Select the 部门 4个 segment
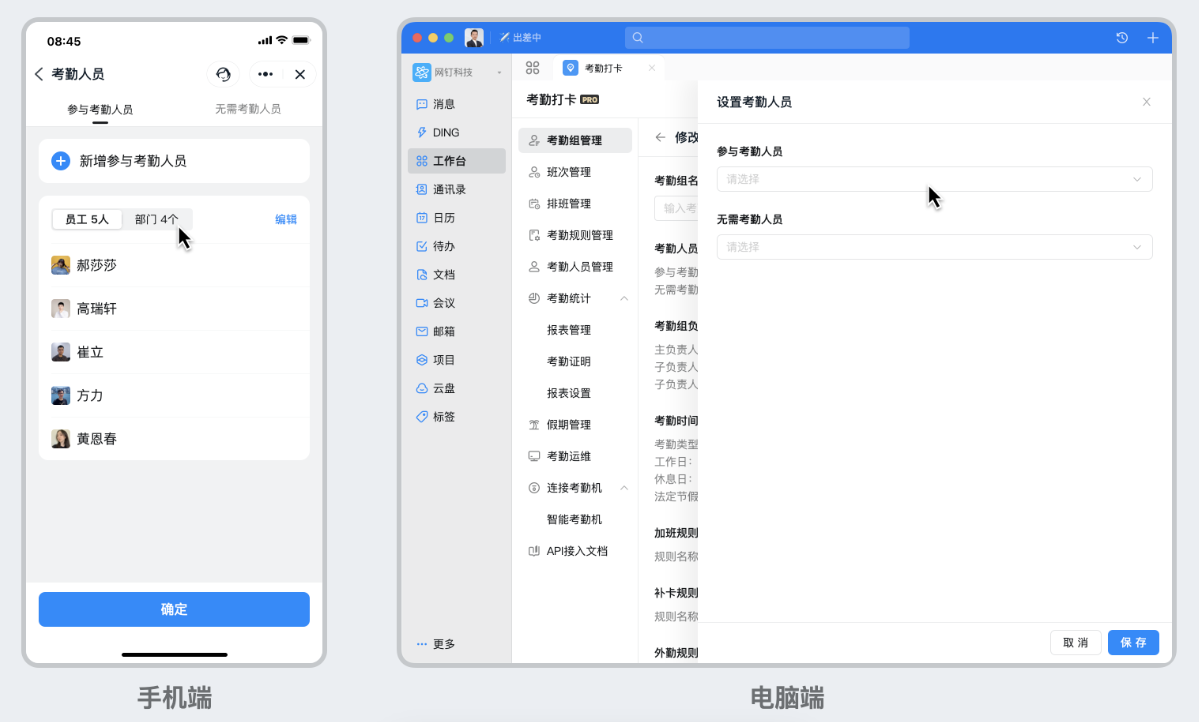Viewport: 1199px width, 722px height. (157, 220)
